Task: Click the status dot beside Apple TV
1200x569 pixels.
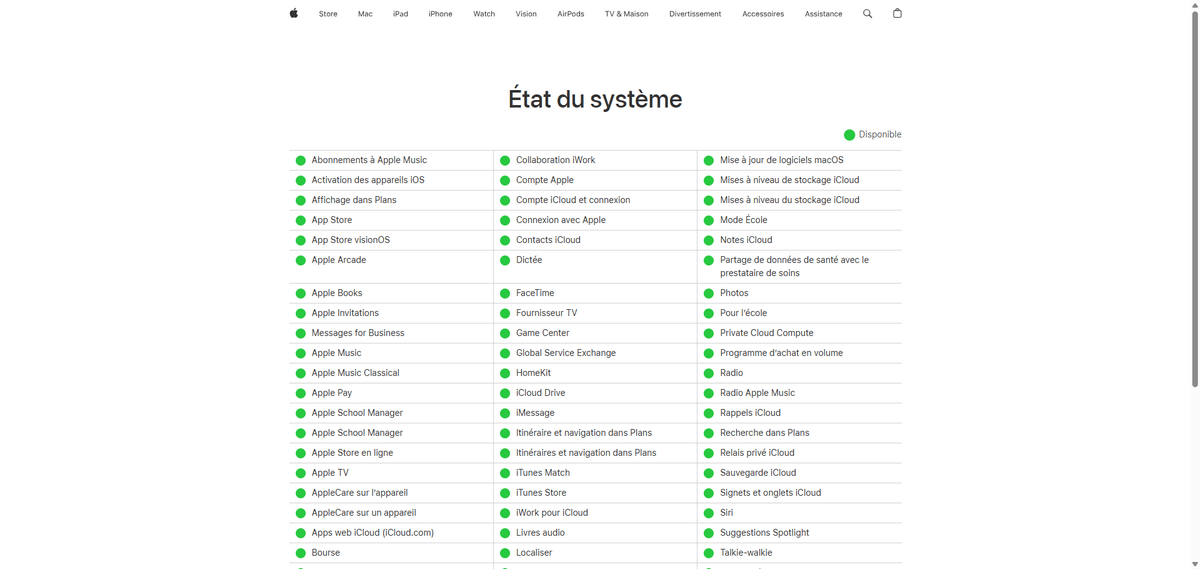Action: [x=300, y=474]
